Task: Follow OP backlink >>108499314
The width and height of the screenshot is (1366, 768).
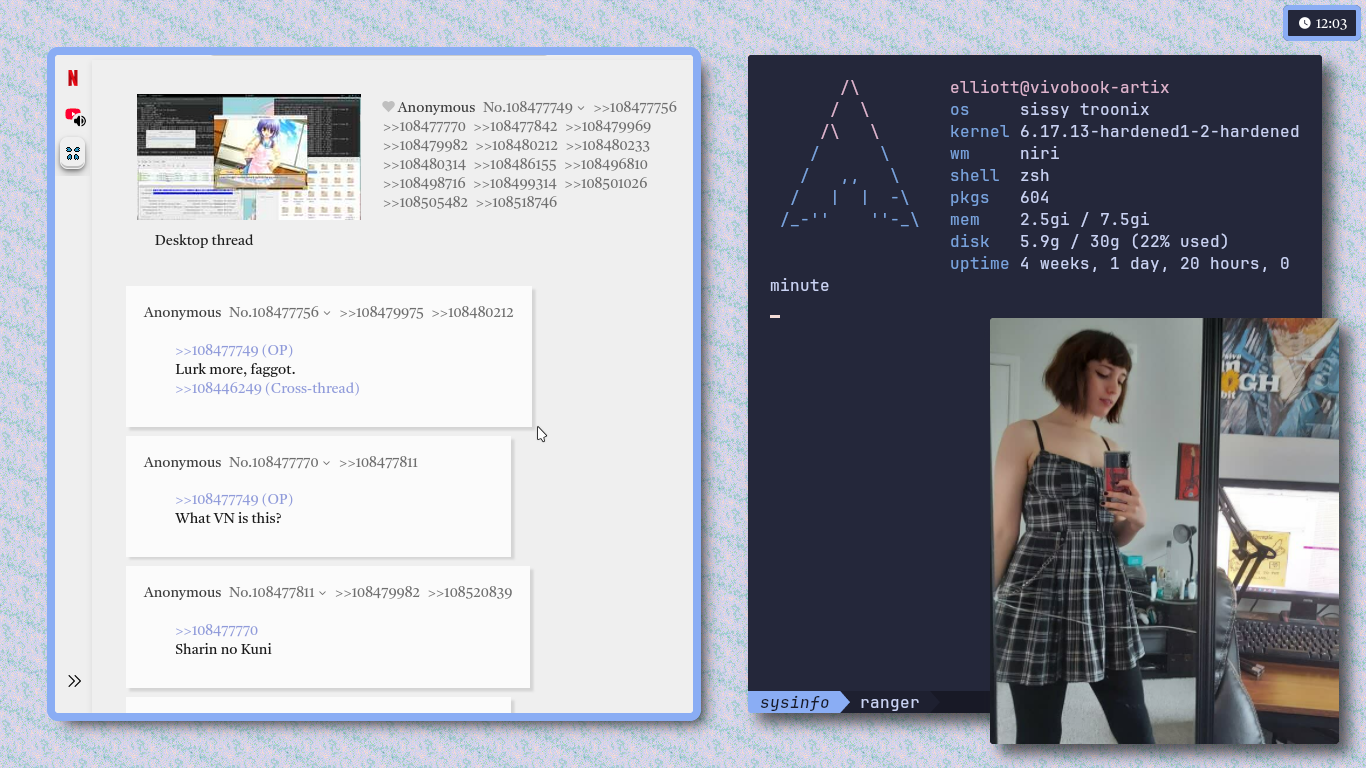Action: pyautogui.click(x=515, y=183)
